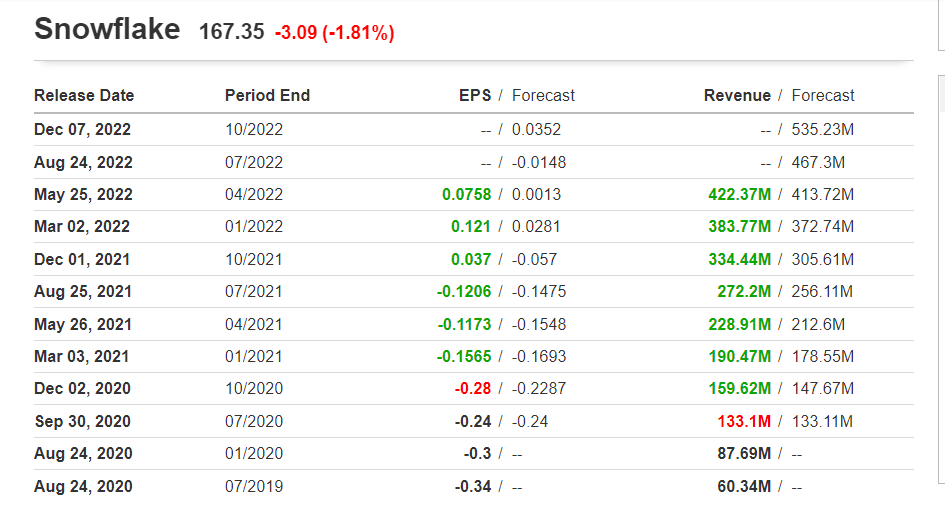Screen dimensions: 945x519
Task: Click revenue forecast 467.3M
Action: tap(818, 163)
